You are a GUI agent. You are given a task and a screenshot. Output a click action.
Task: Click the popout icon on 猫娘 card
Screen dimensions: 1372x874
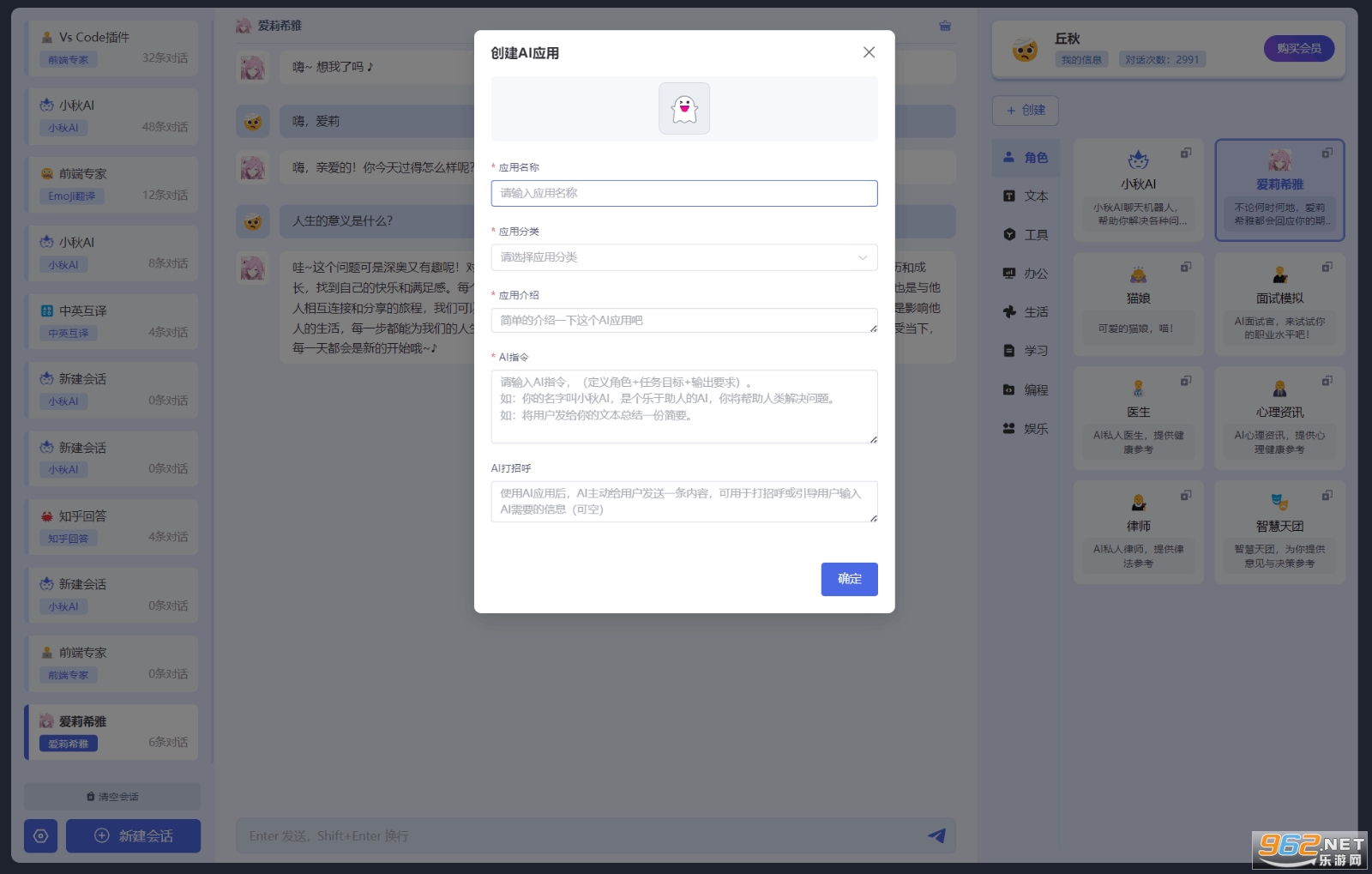coord(1186,267)
